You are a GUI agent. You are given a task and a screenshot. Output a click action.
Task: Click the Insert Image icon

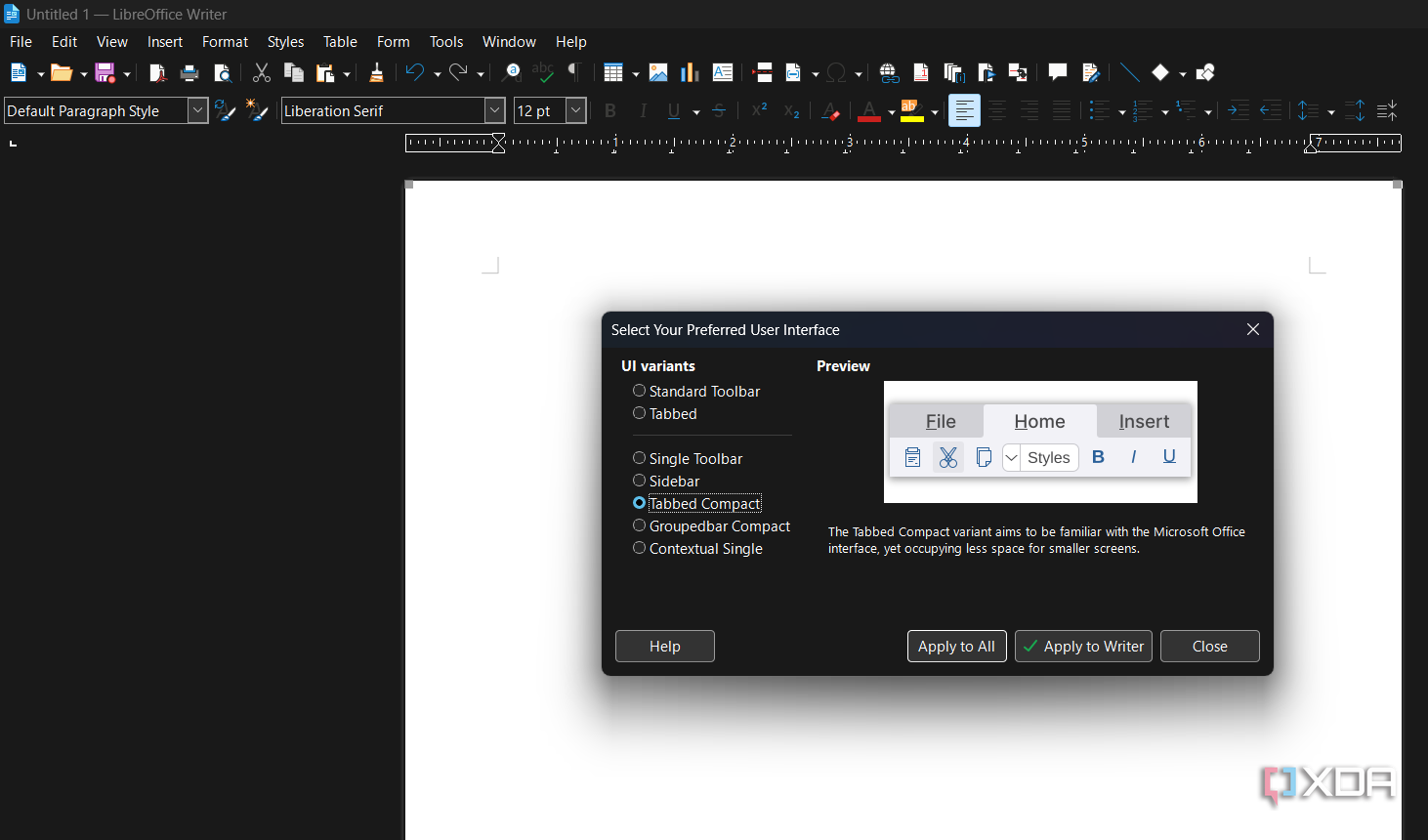pyautogui.click(x=658, y=72)
